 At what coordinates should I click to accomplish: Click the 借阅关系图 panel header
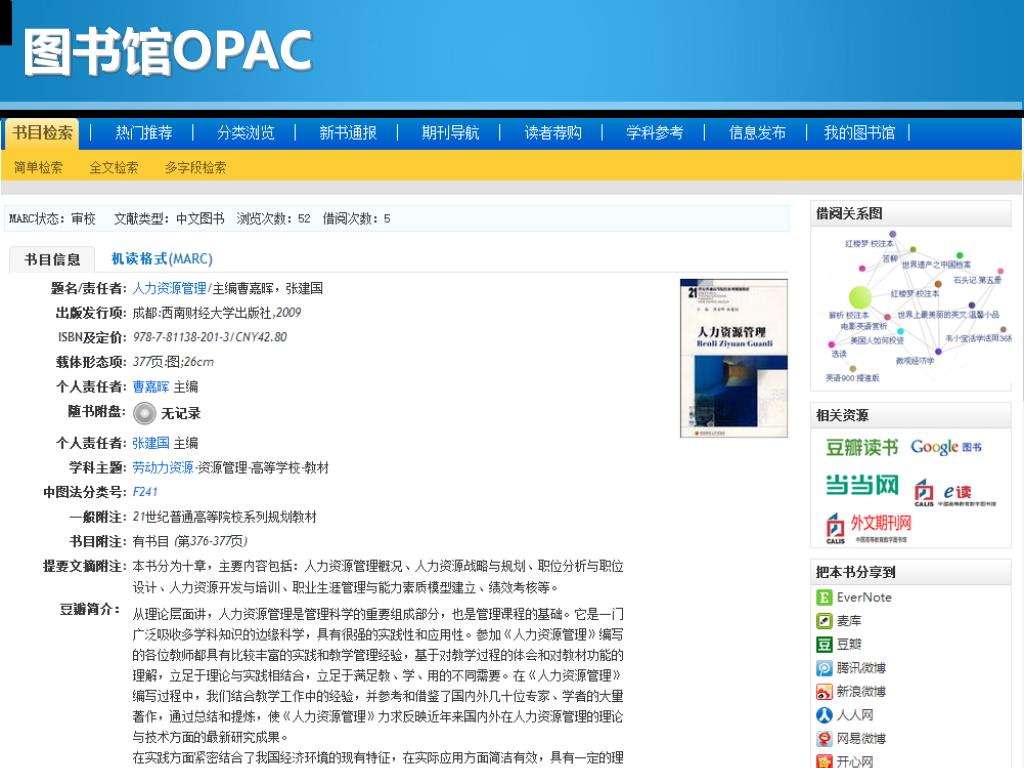coord(911,214)
